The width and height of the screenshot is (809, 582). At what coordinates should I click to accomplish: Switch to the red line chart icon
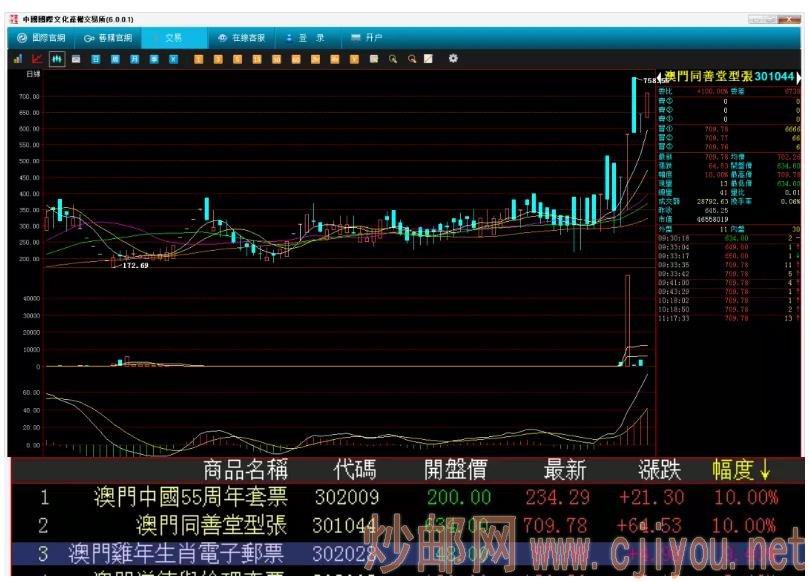tap(37, 59)
